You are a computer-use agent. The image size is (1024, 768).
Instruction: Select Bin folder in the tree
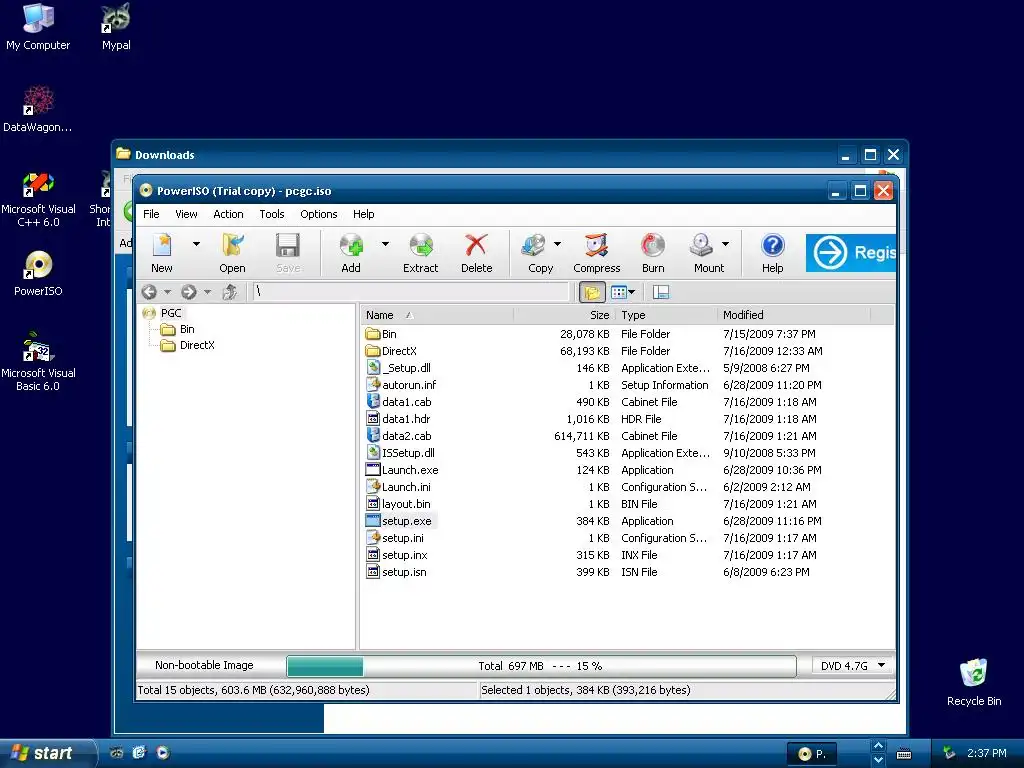(187, 329)
